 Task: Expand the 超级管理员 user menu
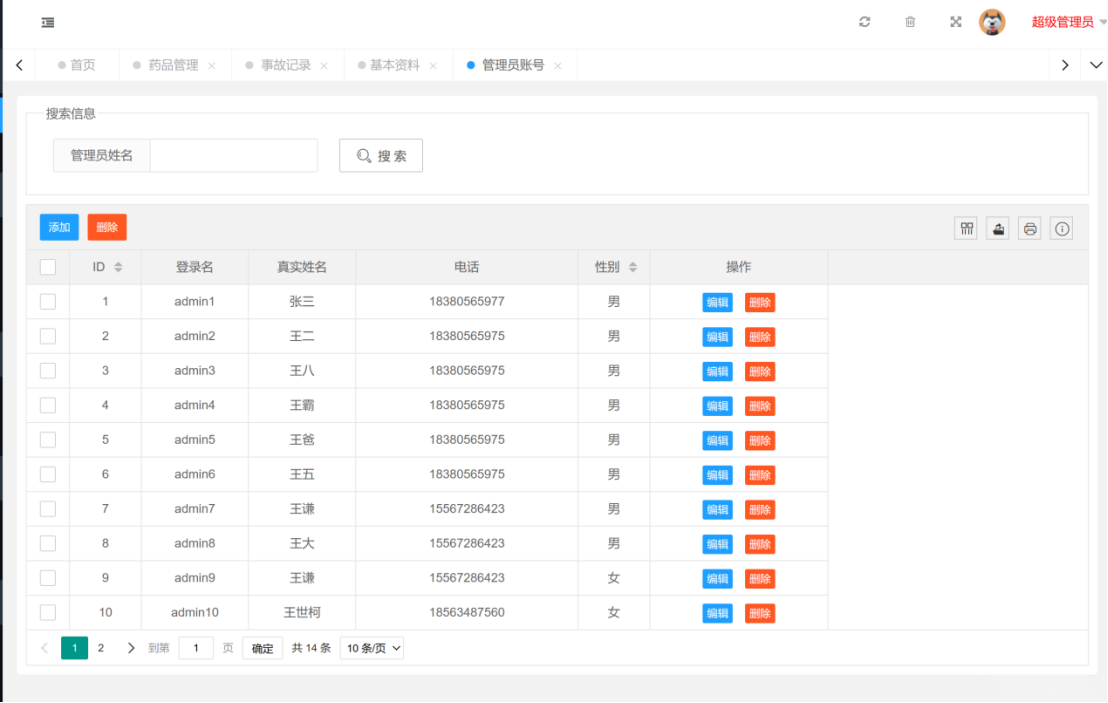[1068, 22]
